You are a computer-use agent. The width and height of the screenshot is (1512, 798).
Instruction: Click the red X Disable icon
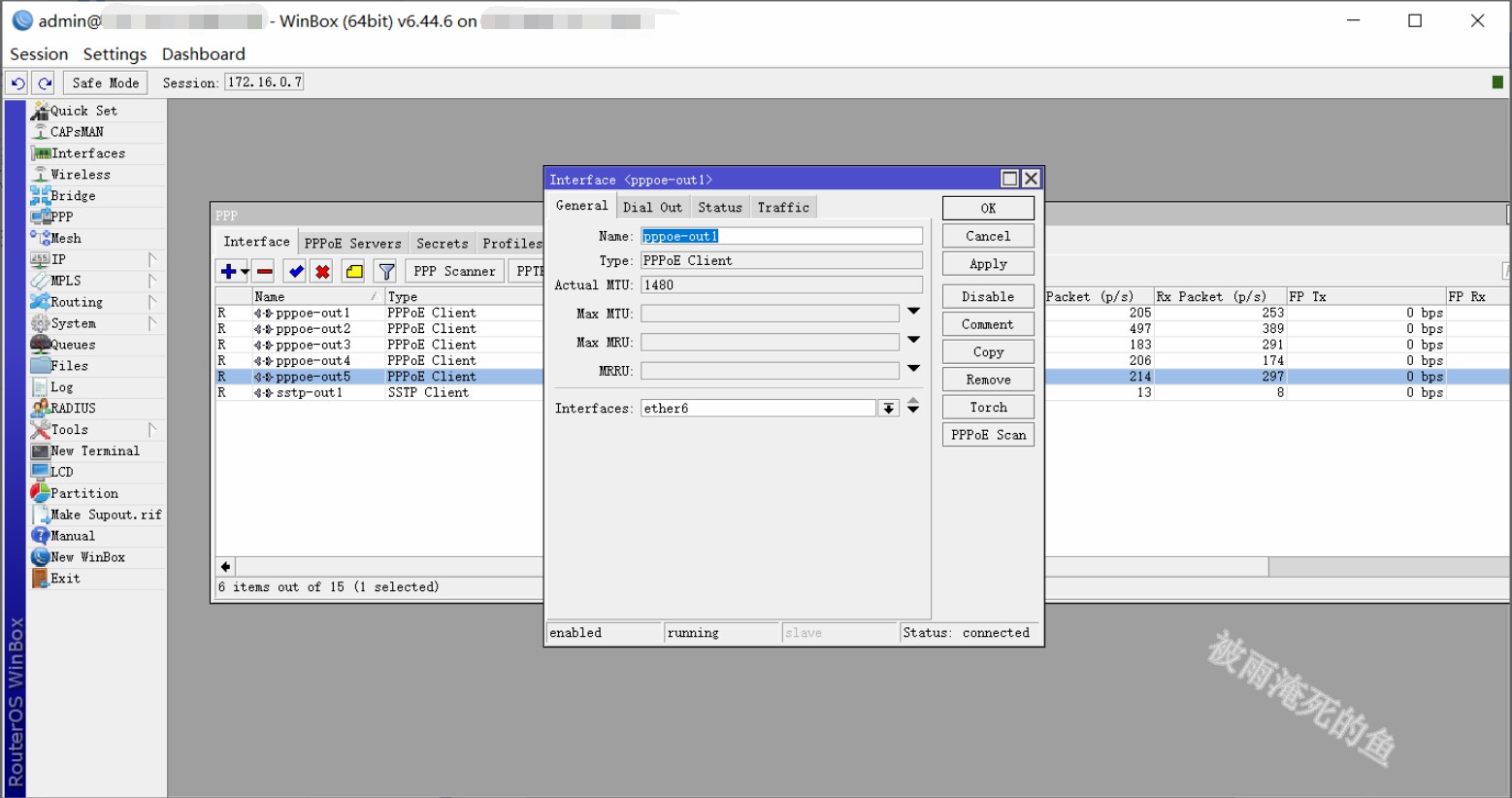[x=323, y=272]
